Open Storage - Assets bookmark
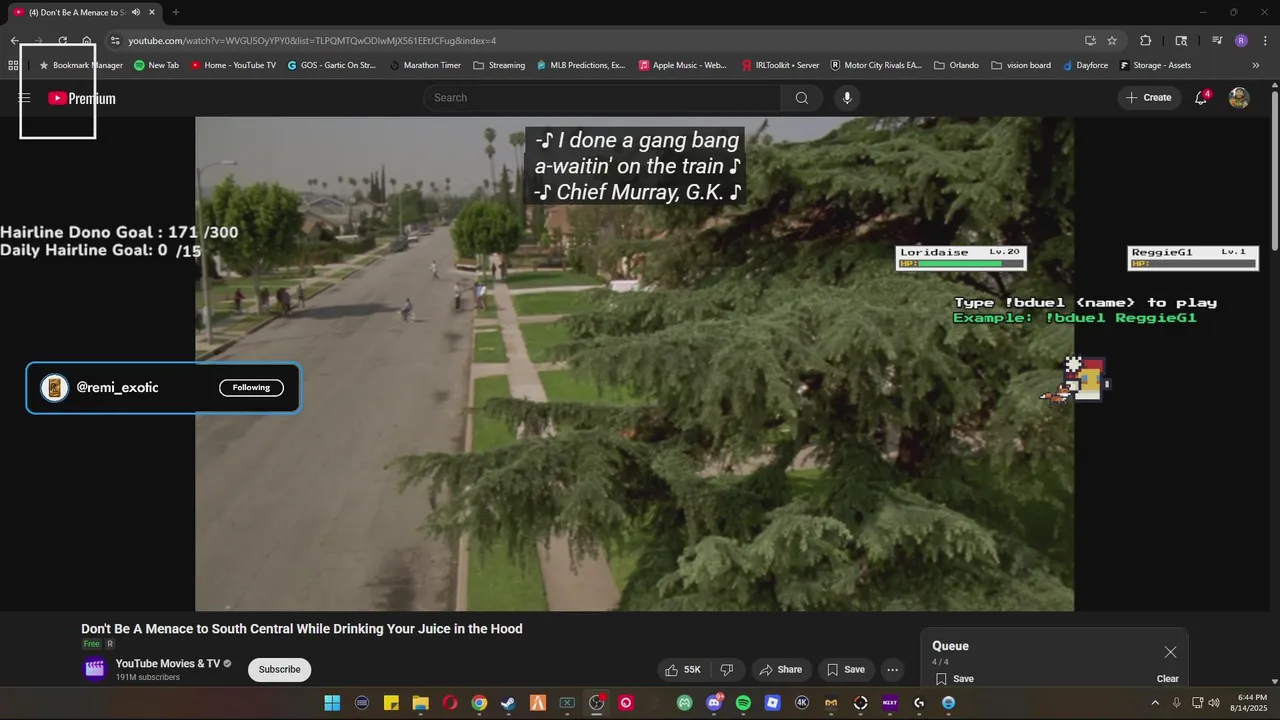Screen dimensions: 1280x720 click(1155, 65)
